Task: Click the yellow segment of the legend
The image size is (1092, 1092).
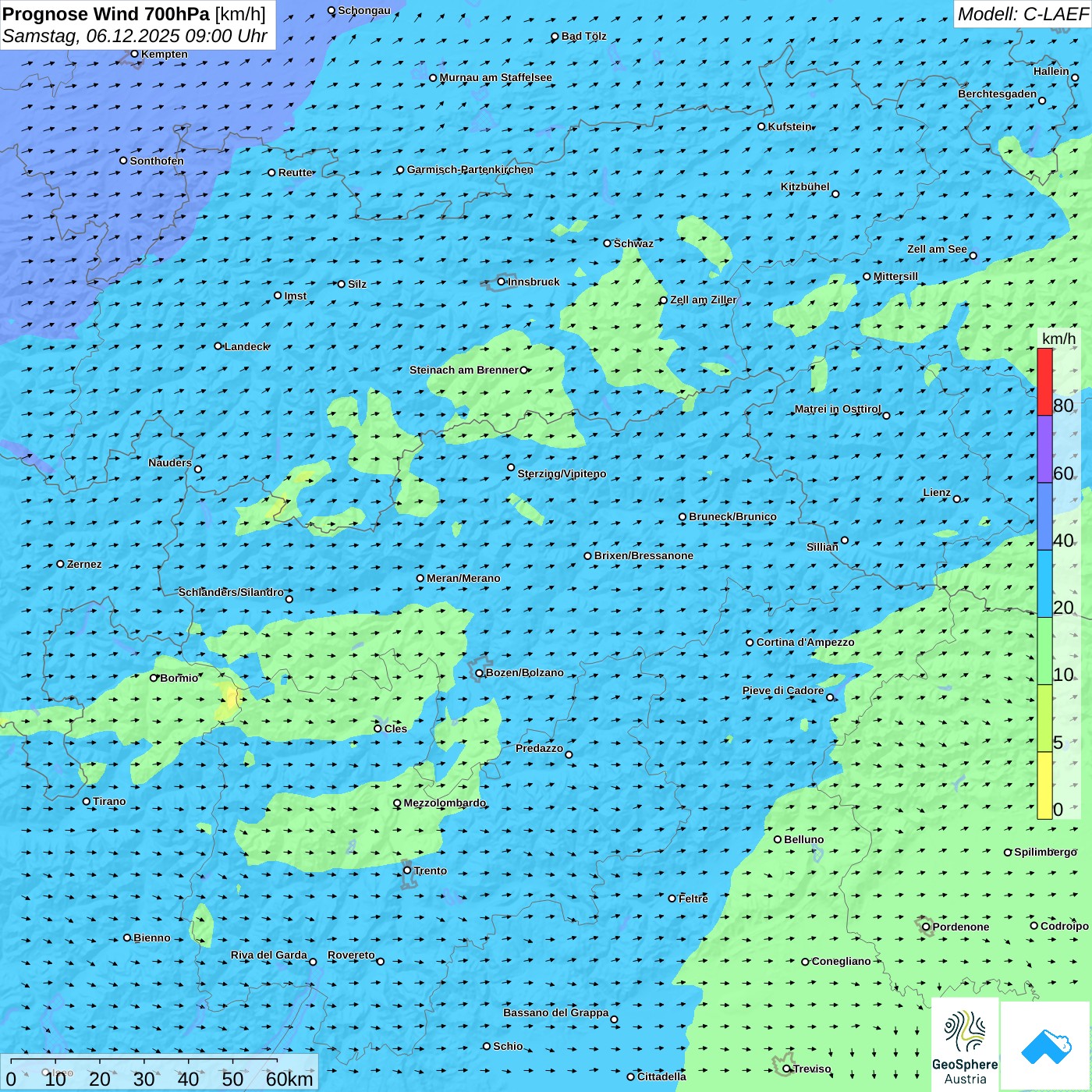Action: click(x=1044, y=785)
